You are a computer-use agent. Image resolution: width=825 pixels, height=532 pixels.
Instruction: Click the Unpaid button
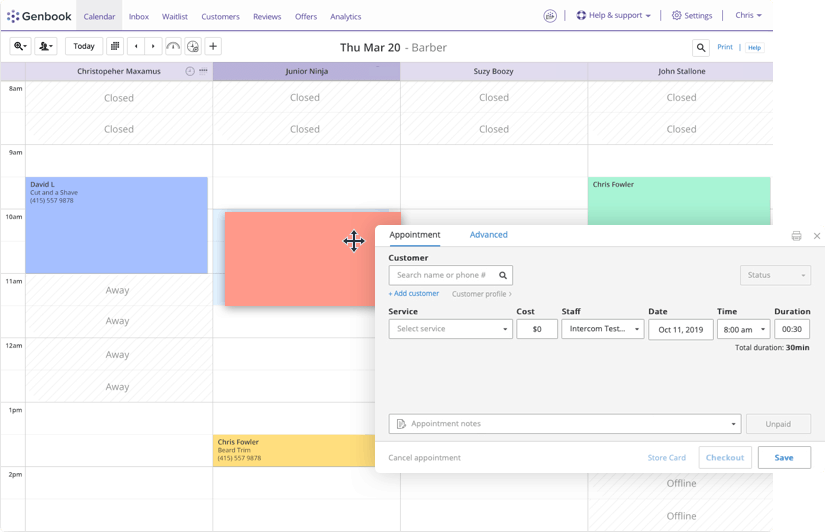pos(778,424)
